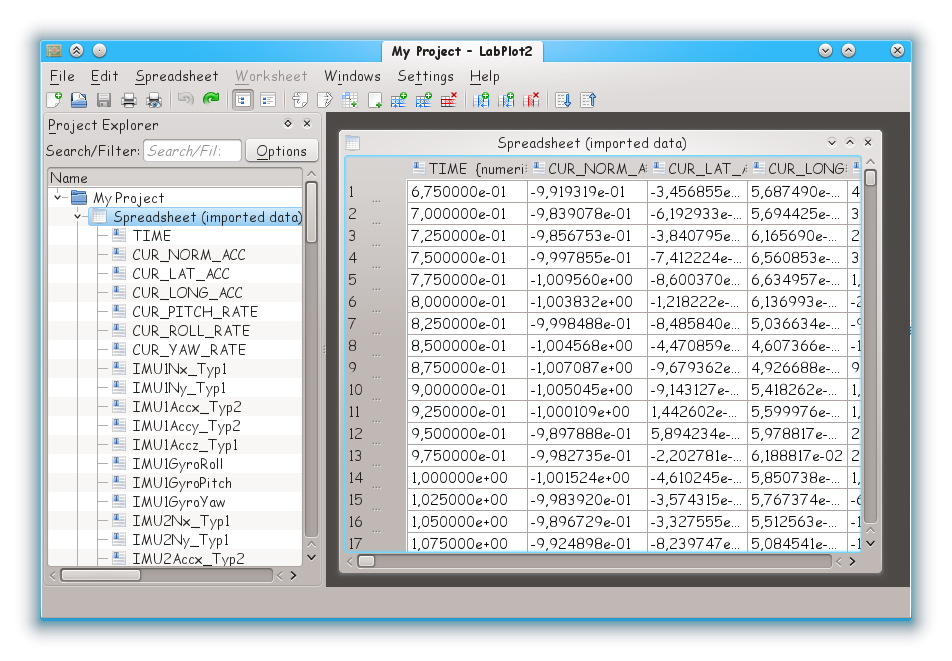Click the Open project icon
This screenshot has width=952, height=661.
coord(78,100)
